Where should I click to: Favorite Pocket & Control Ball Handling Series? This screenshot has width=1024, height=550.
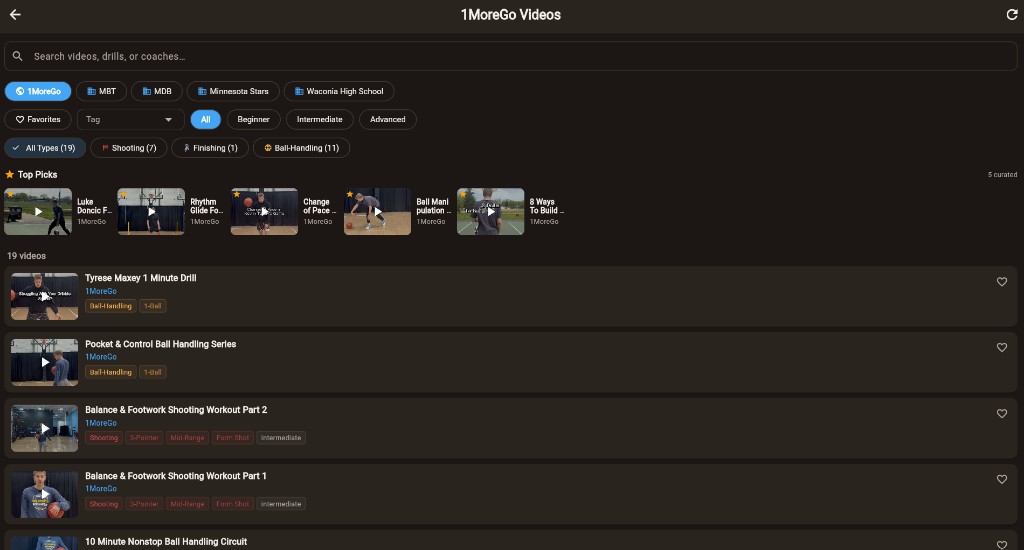[1002, 348]
